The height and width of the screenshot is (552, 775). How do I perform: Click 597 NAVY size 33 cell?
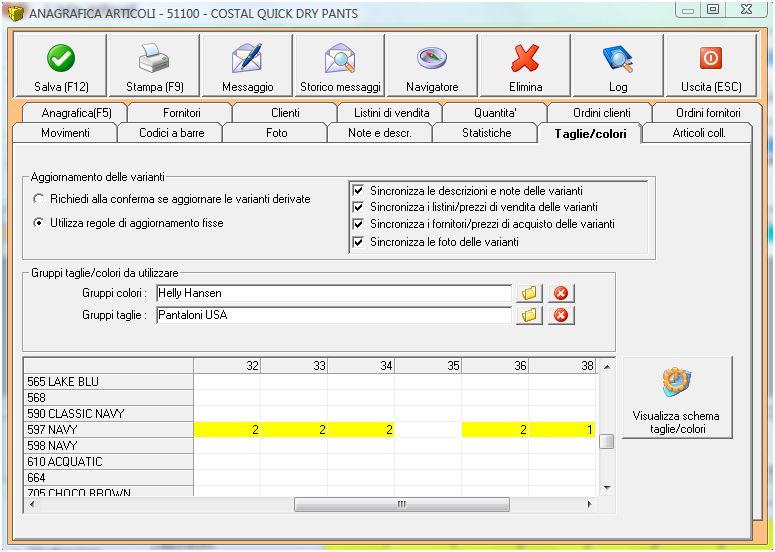[x=294, y=429]
